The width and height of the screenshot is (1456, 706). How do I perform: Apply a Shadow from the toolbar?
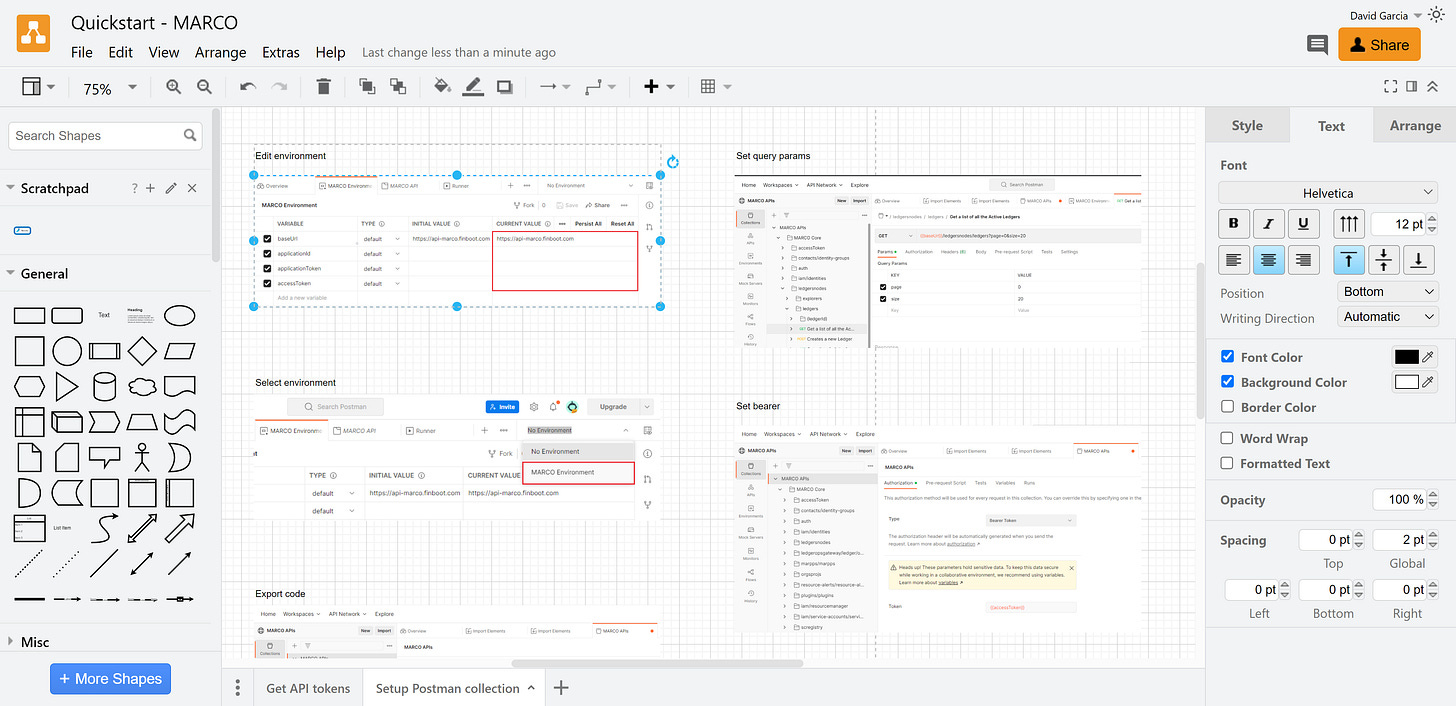tap(504, 87)
